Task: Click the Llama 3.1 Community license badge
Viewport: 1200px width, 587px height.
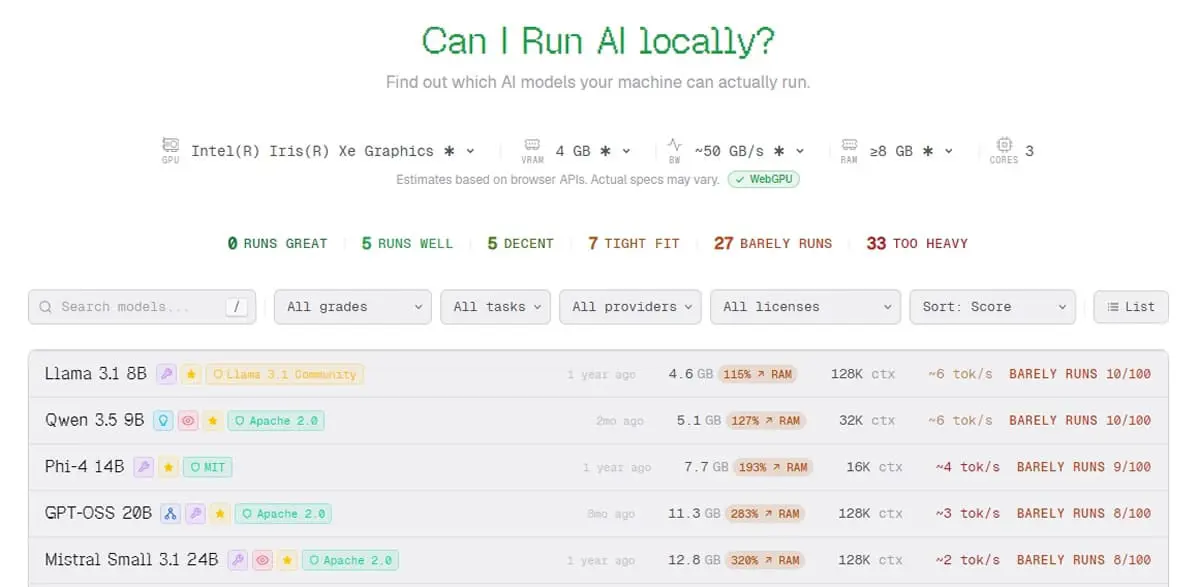Action: tap(285, 374)
